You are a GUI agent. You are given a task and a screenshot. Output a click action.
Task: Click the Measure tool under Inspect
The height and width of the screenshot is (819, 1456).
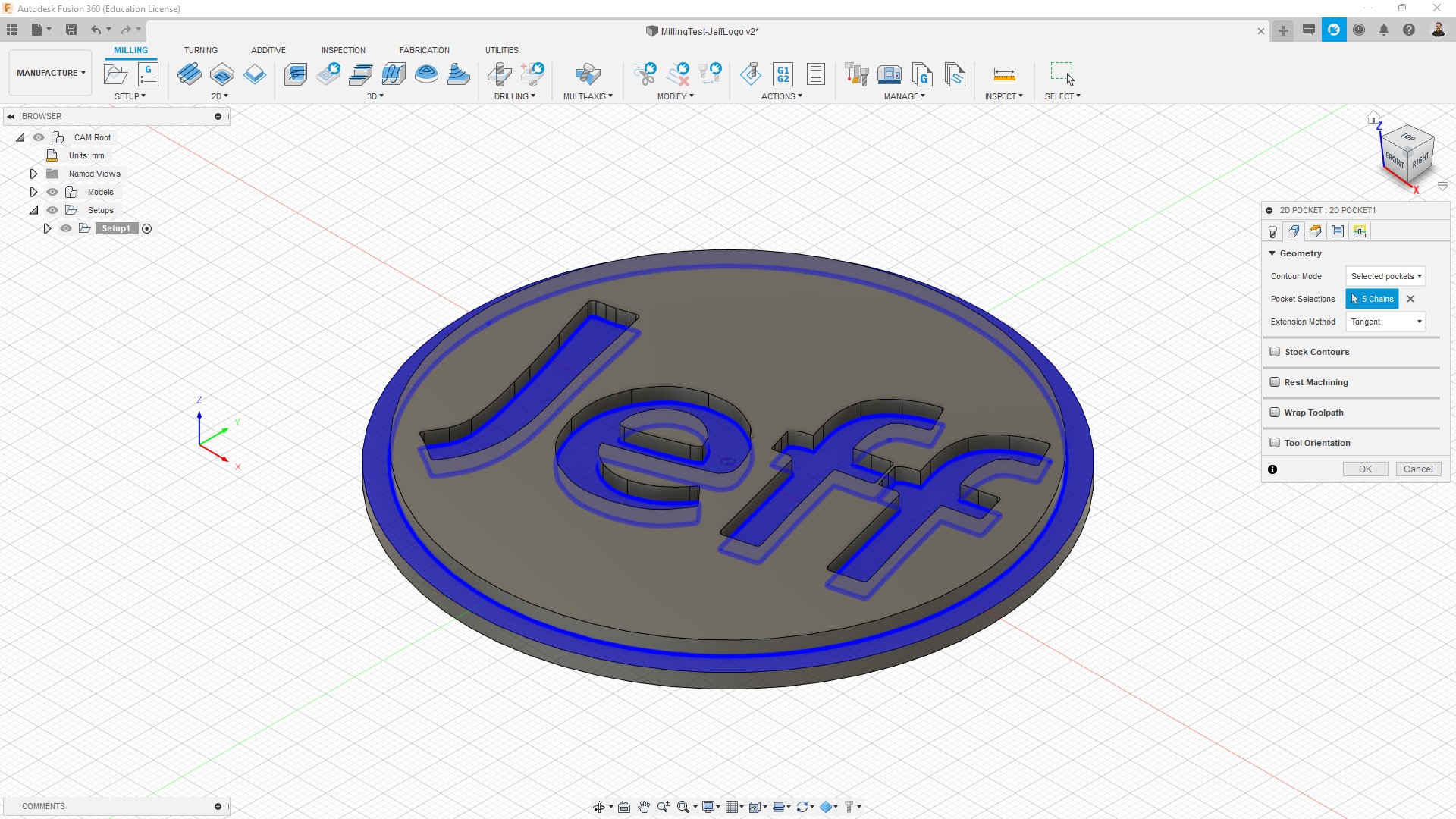[1004, 74]
